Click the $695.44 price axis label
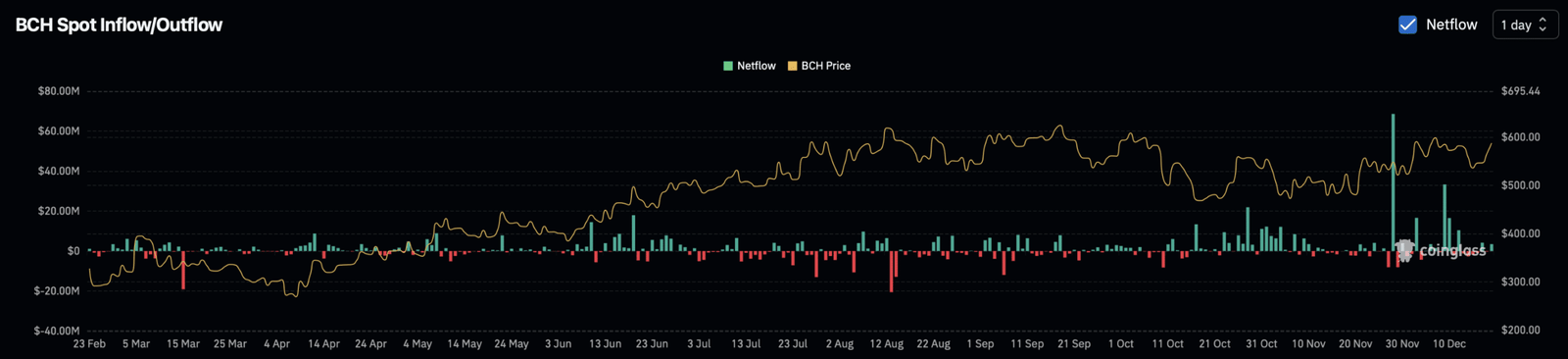The width and height of the screenshot is (1568, 359). click(1521, 91)
